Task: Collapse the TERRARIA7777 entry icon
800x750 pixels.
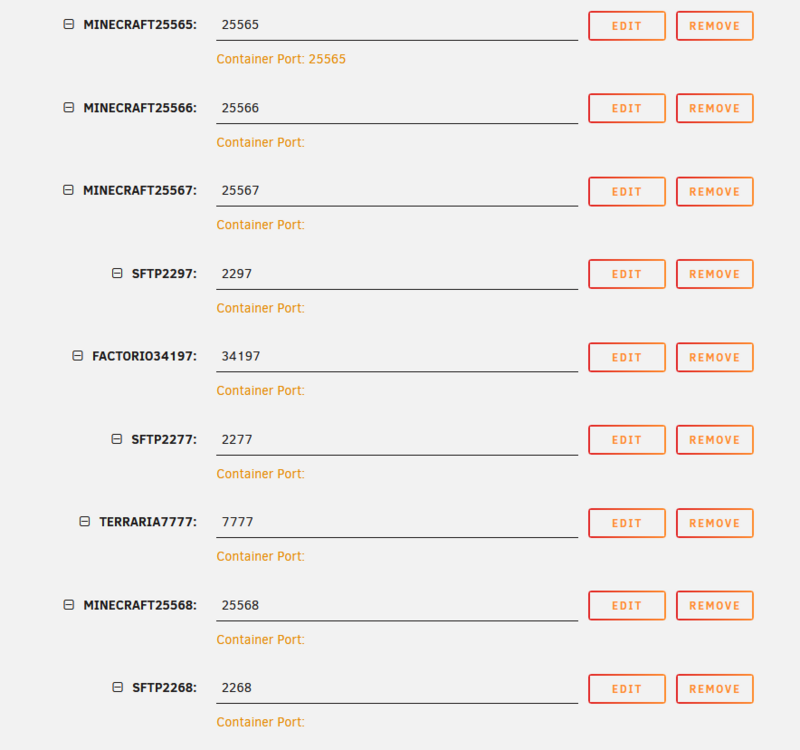Action: click(x=85, y=521)
